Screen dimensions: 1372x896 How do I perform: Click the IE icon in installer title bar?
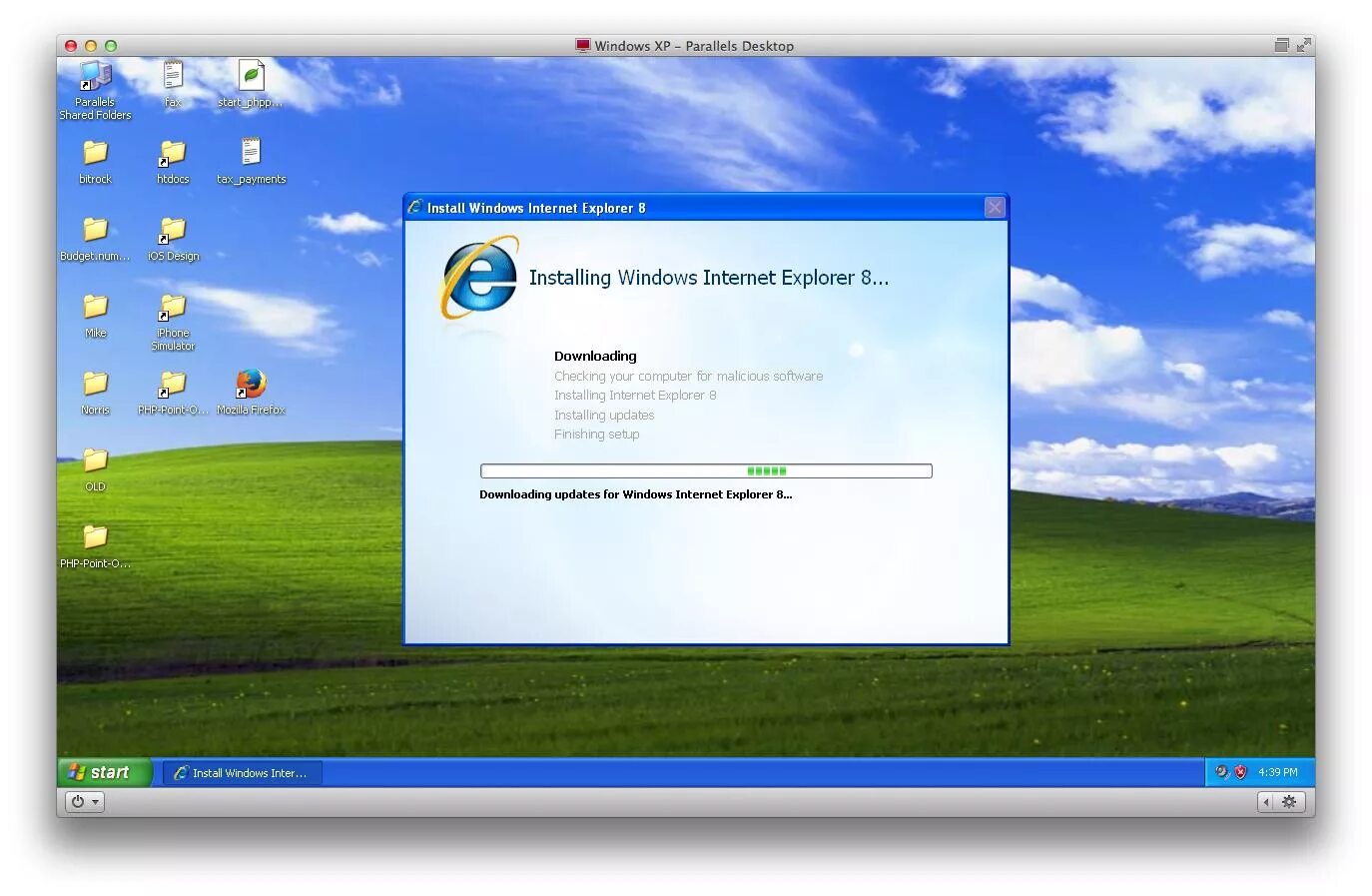click(x=414, y=207)
